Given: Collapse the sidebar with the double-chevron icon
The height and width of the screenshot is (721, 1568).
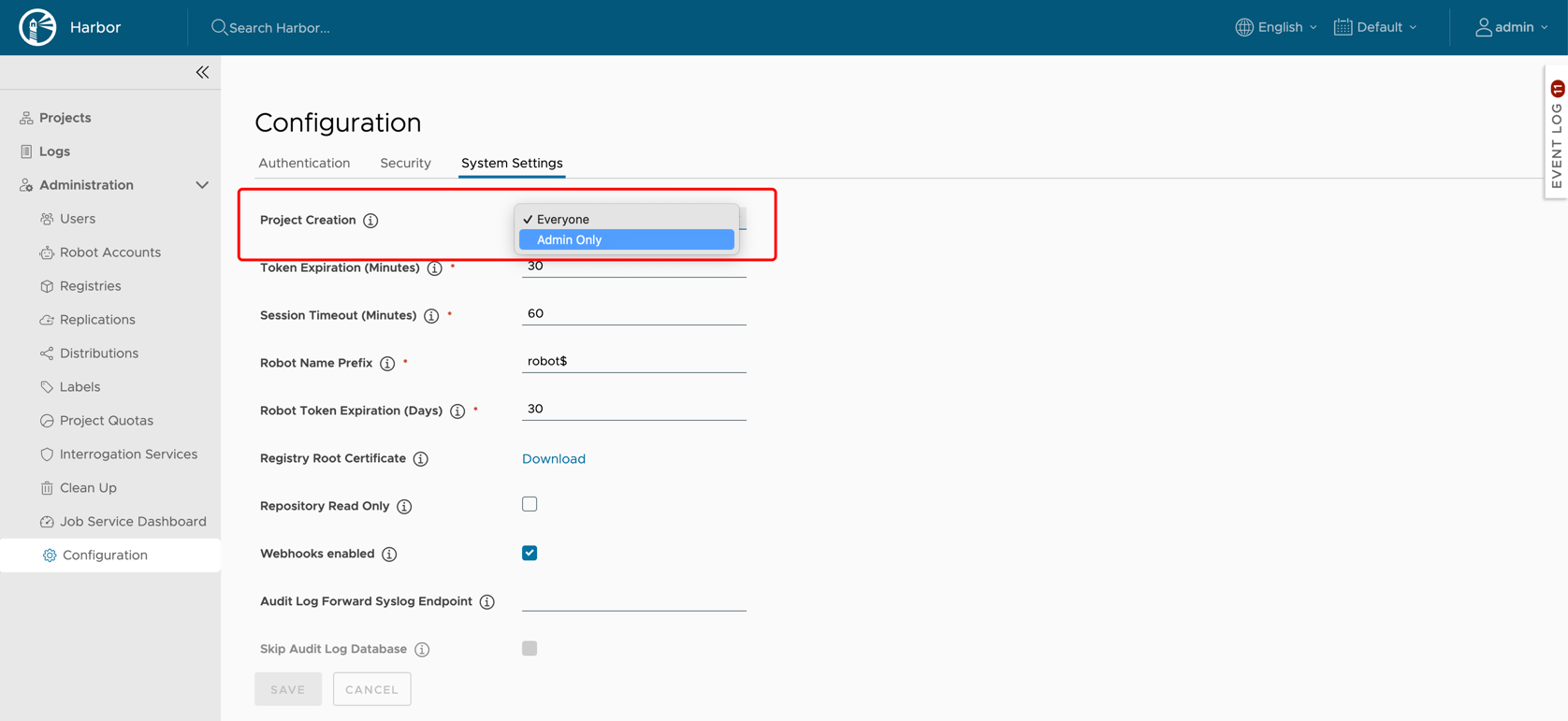Looking at the screenshot, I should coord(202,72).
